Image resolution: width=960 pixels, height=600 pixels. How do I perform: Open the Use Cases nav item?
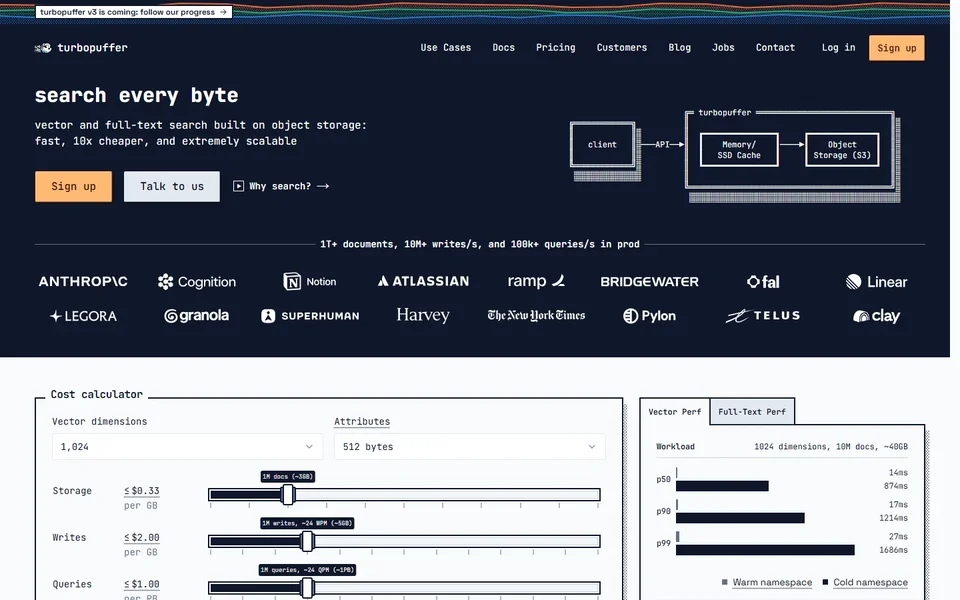(x=446, y=48)
